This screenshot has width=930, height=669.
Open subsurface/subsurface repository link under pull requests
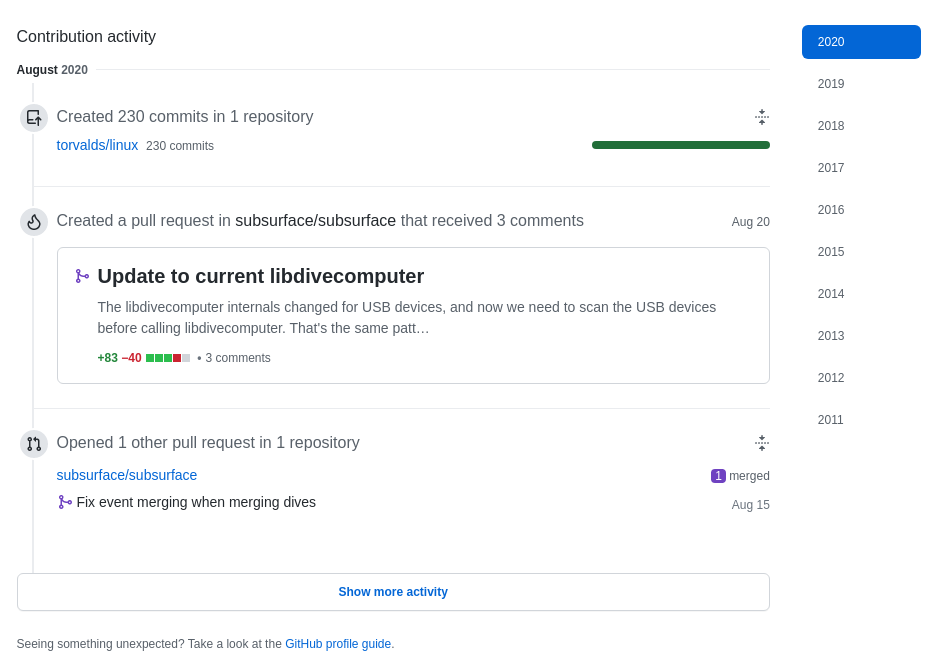[127, 475]
